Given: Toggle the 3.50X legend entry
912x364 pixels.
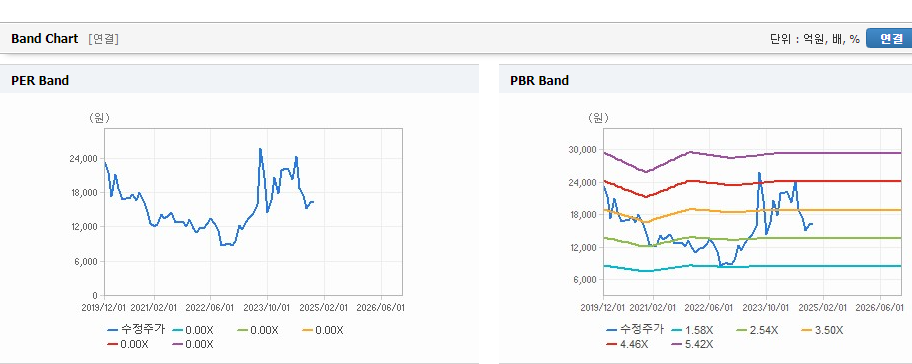Looking at the screenshot, I should click(x=822, y=330).
